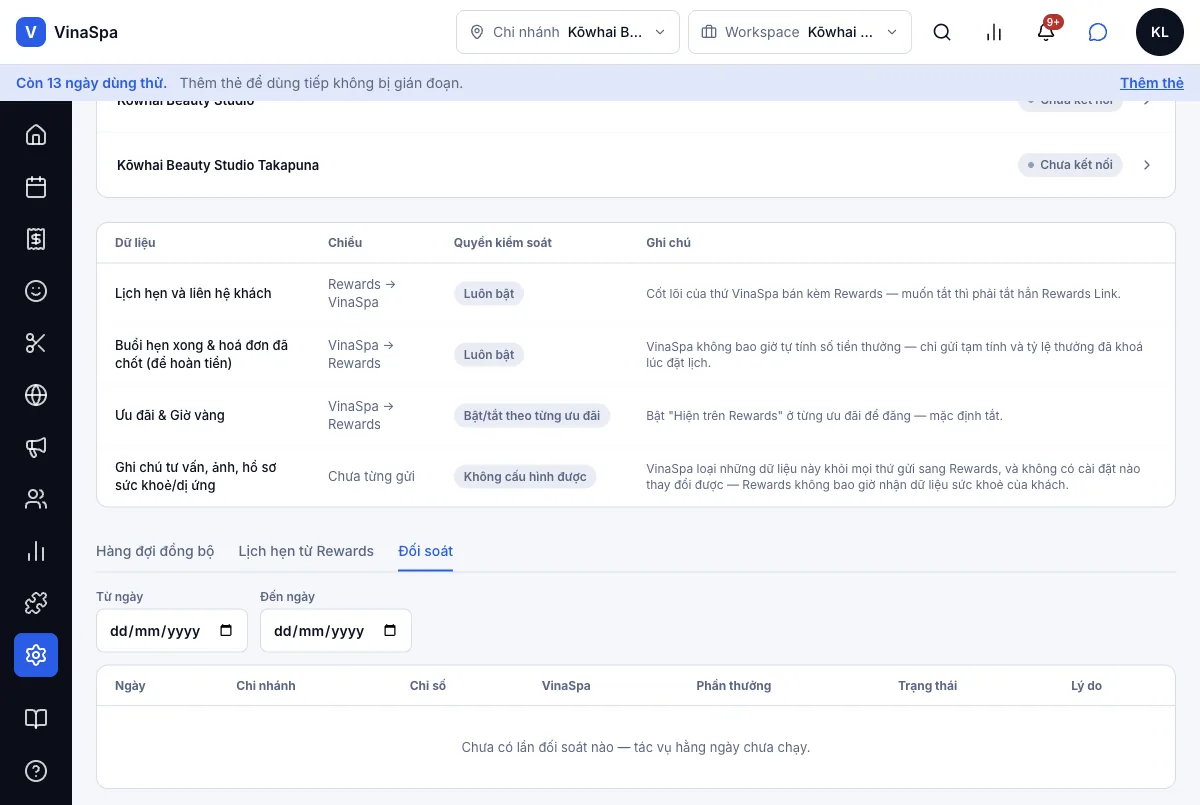Switch to Hàng đợi đồng bộ tab

tap(155, 551)
